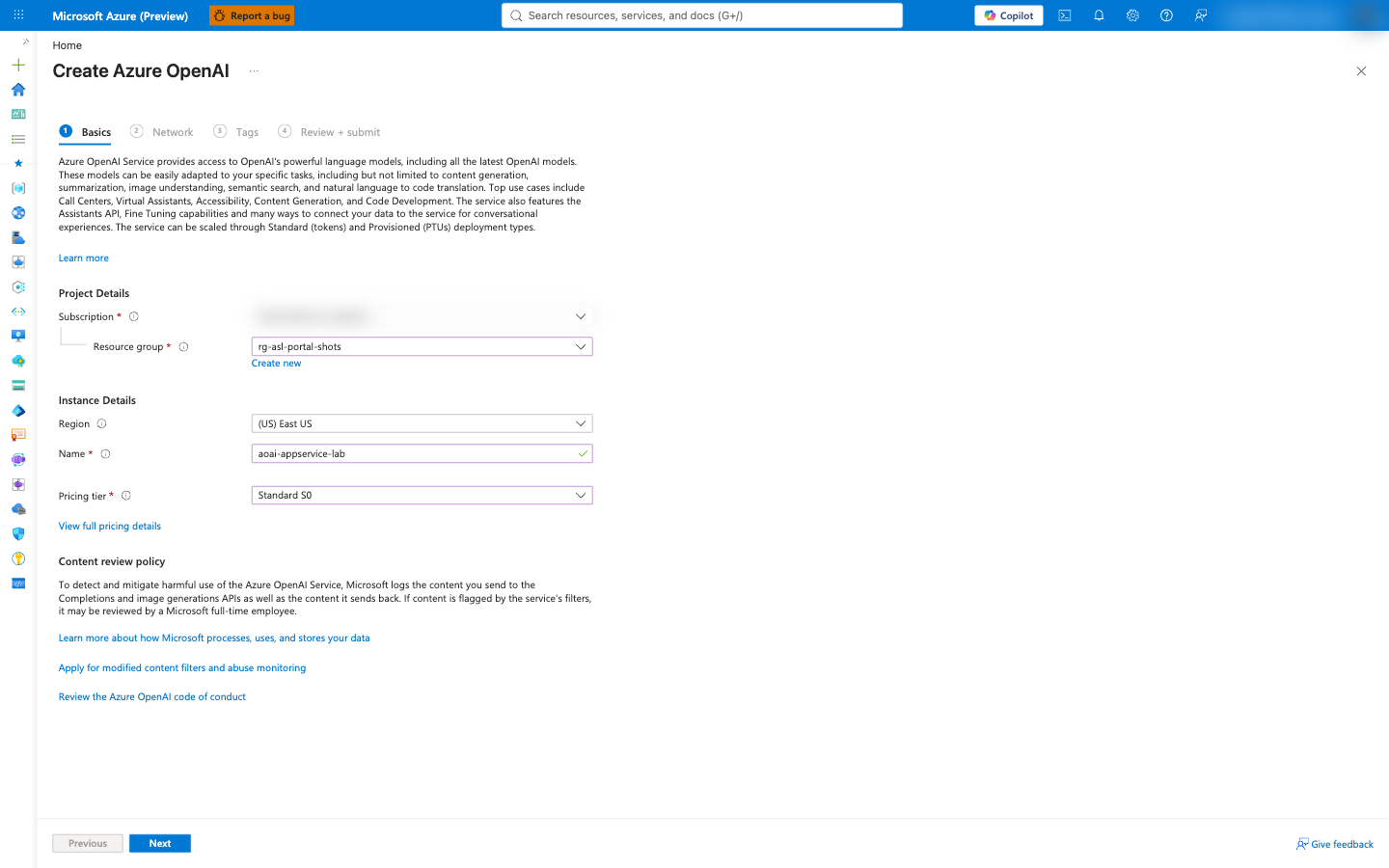Open View full pricing details link

110,527
